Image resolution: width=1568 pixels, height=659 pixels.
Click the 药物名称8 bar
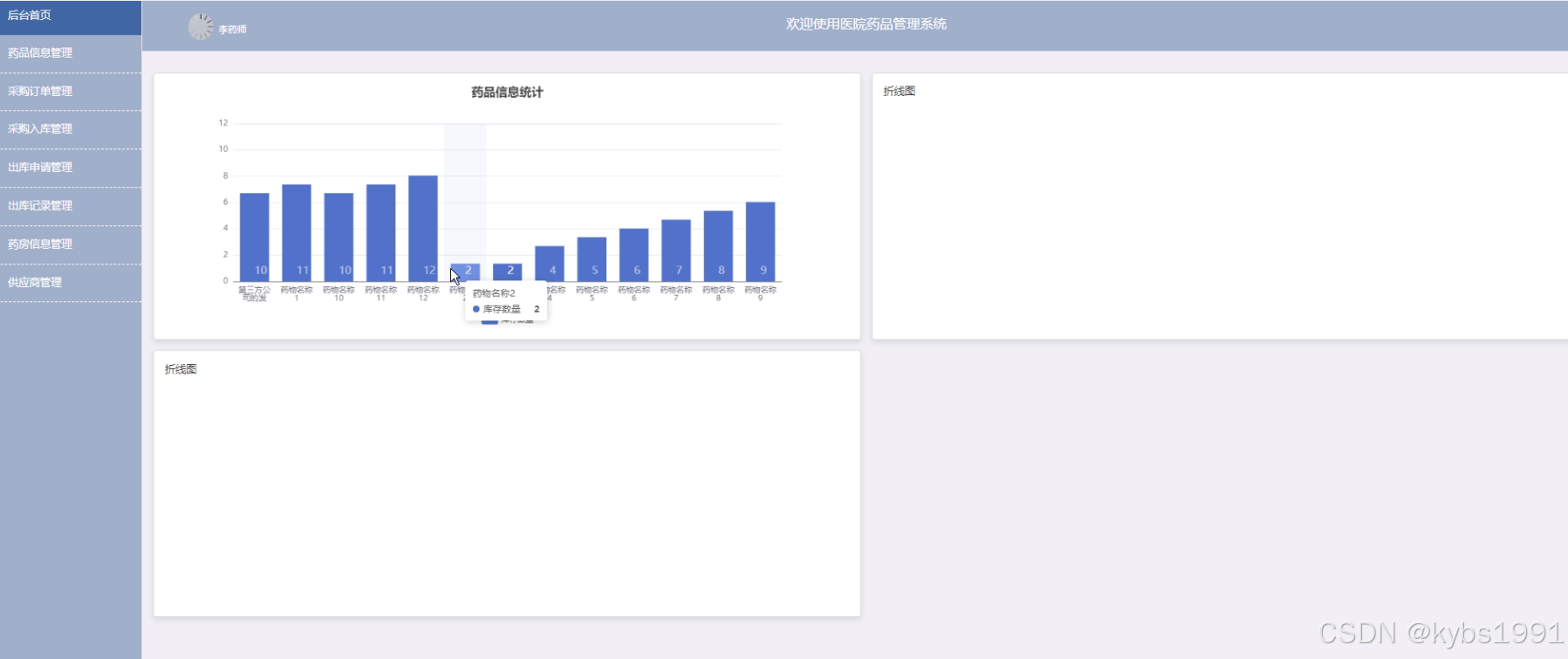coord(718,246)
